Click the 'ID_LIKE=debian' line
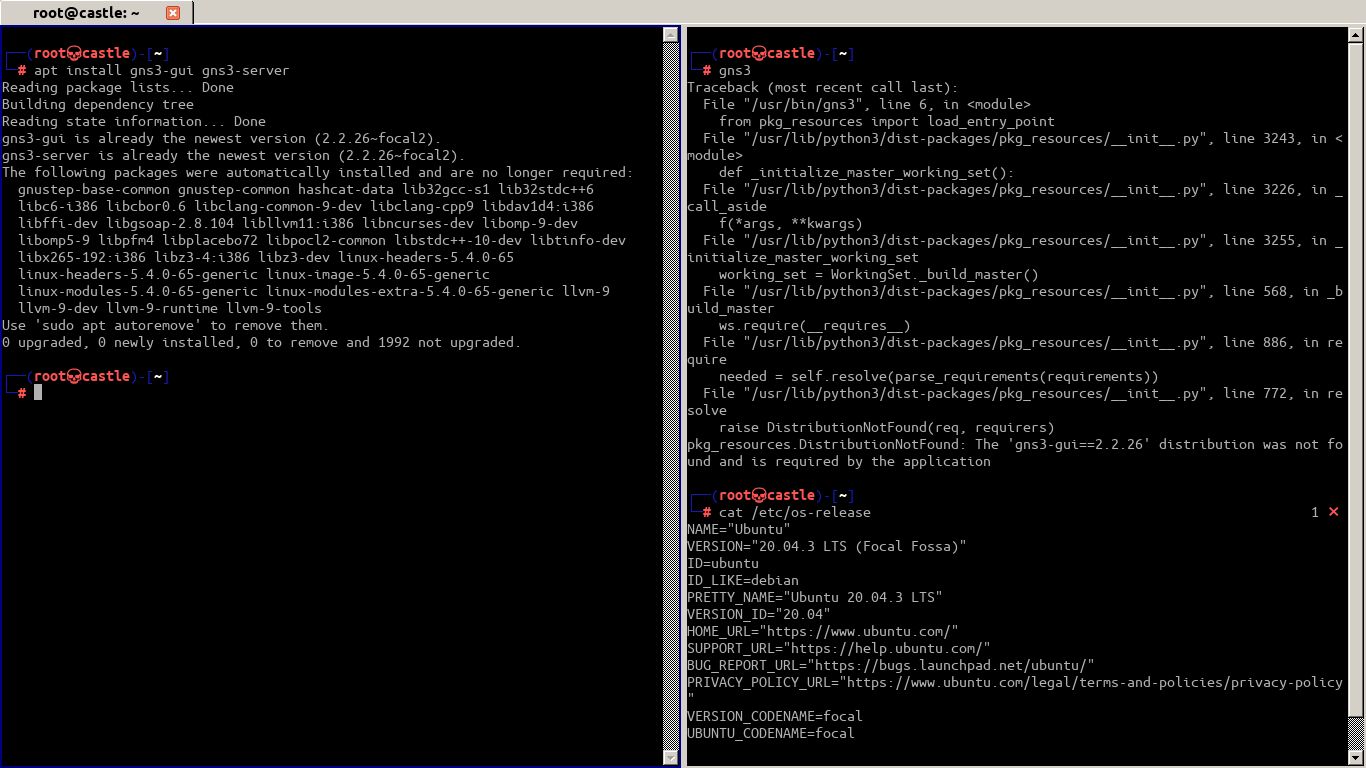This screenshot has width=1366, height=768. point(743,580)
